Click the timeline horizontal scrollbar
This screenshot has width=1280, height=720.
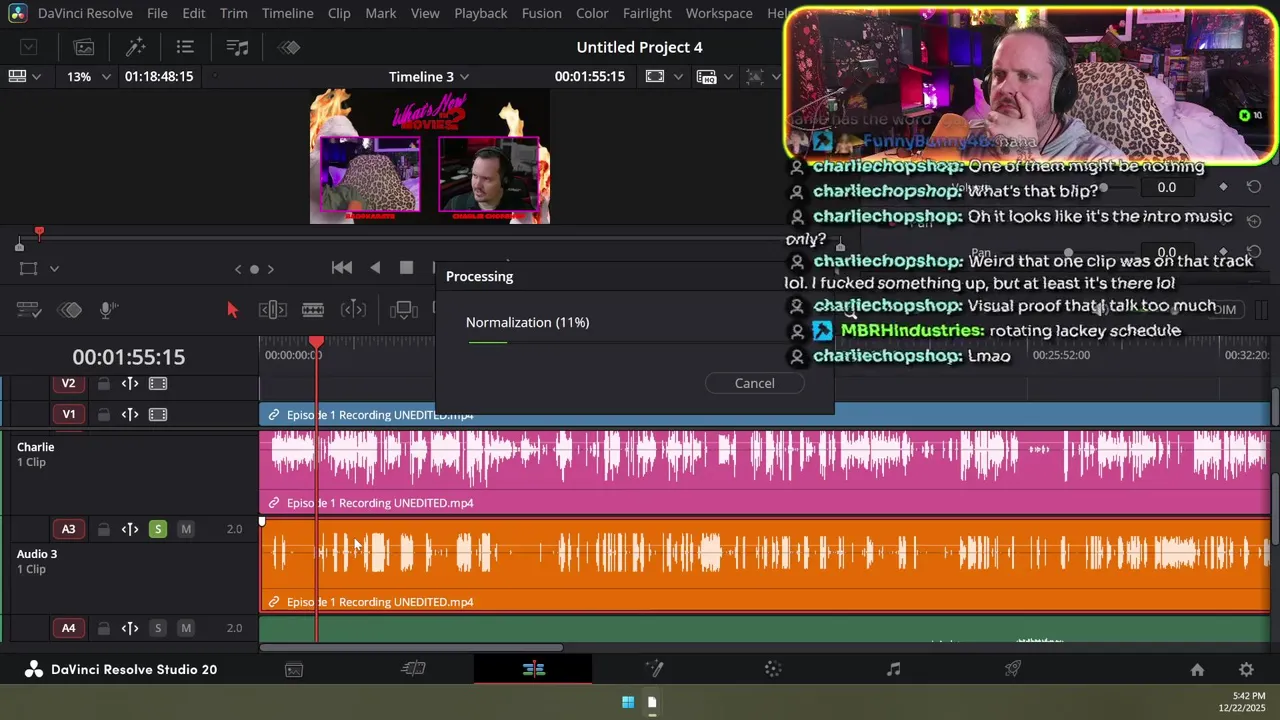[x=411, y=647]
